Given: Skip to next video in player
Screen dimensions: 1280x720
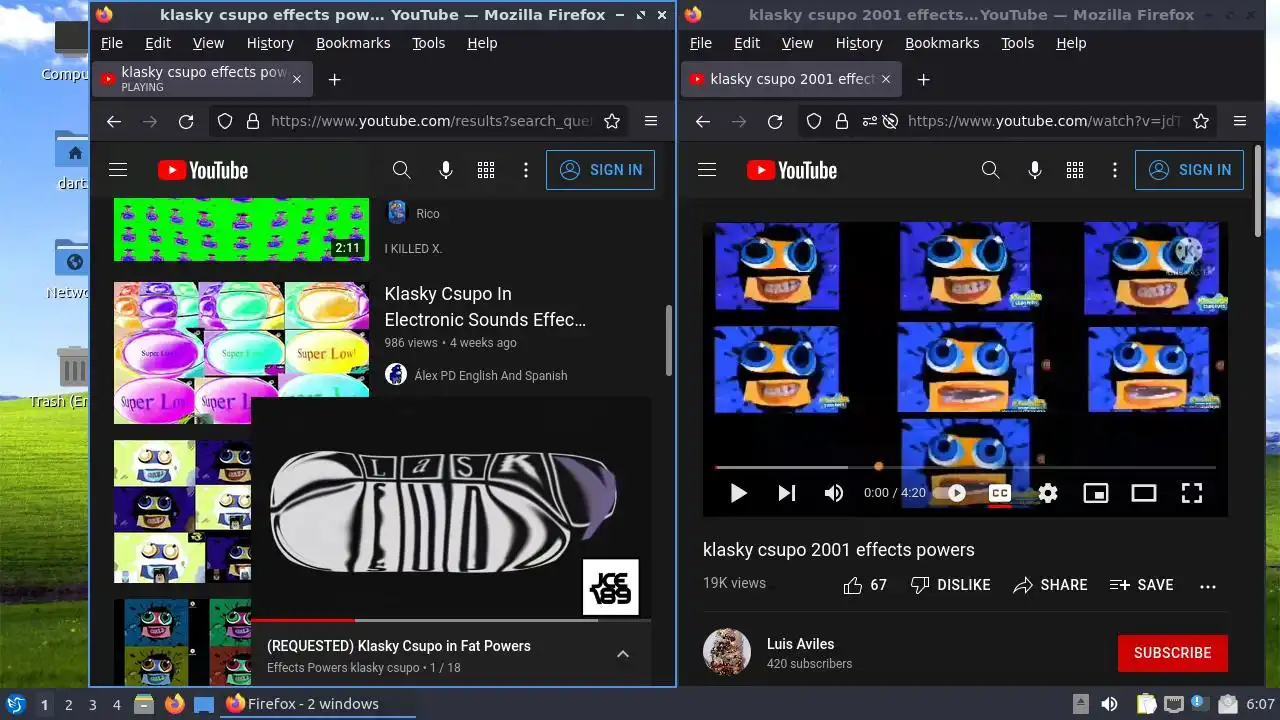Looking at the screenshot, I should (x=787, y=493).
